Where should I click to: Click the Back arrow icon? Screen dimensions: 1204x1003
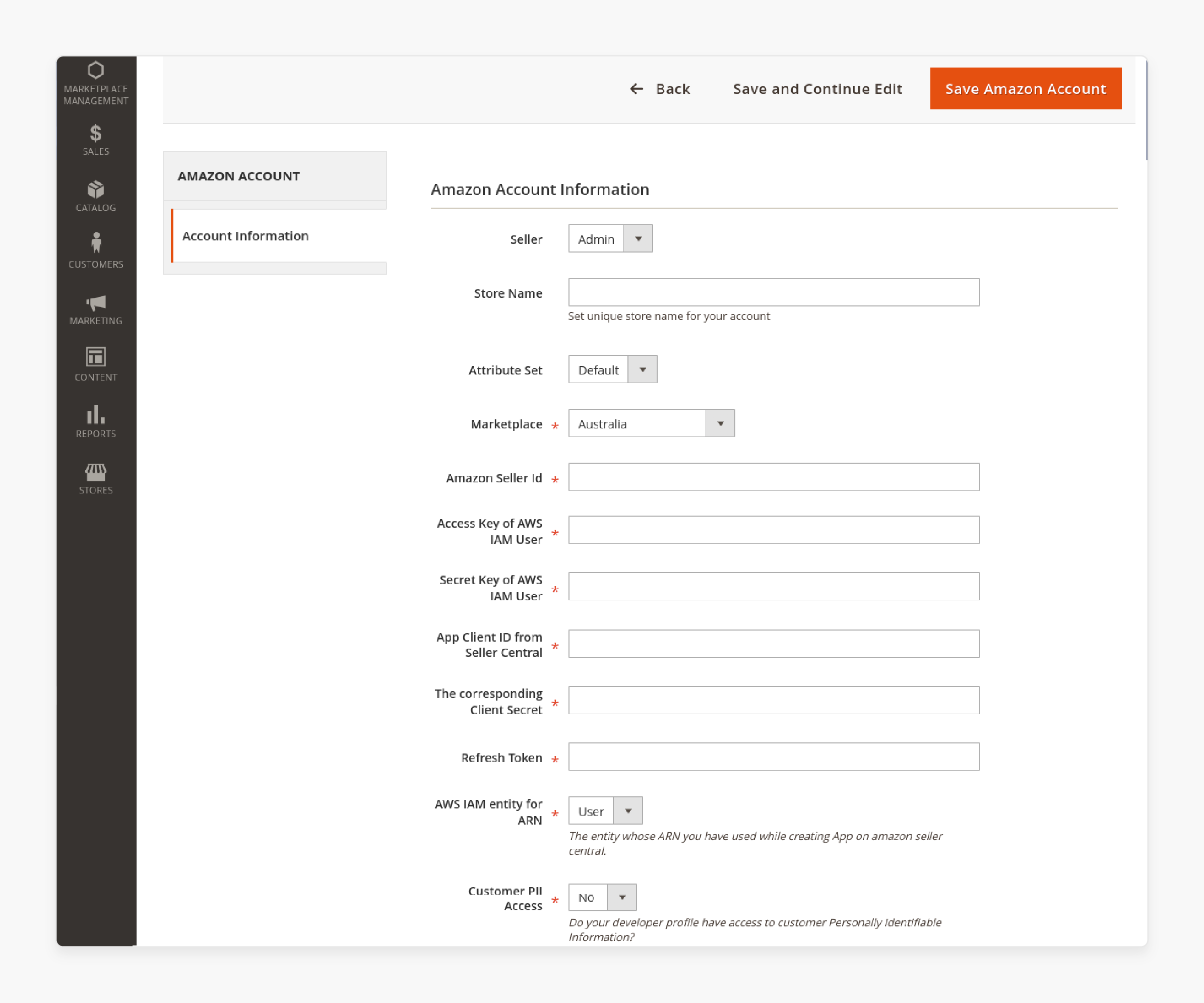coord(637,89)
